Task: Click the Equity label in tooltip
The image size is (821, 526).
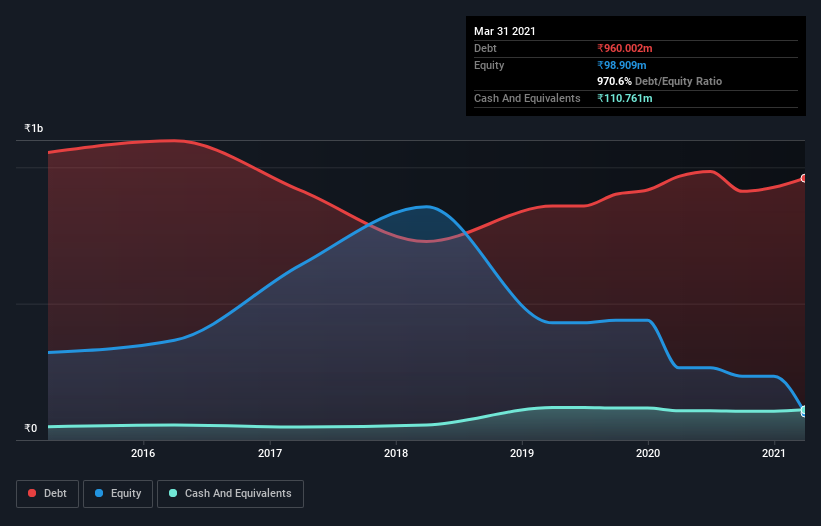Action: pos(489,65)
